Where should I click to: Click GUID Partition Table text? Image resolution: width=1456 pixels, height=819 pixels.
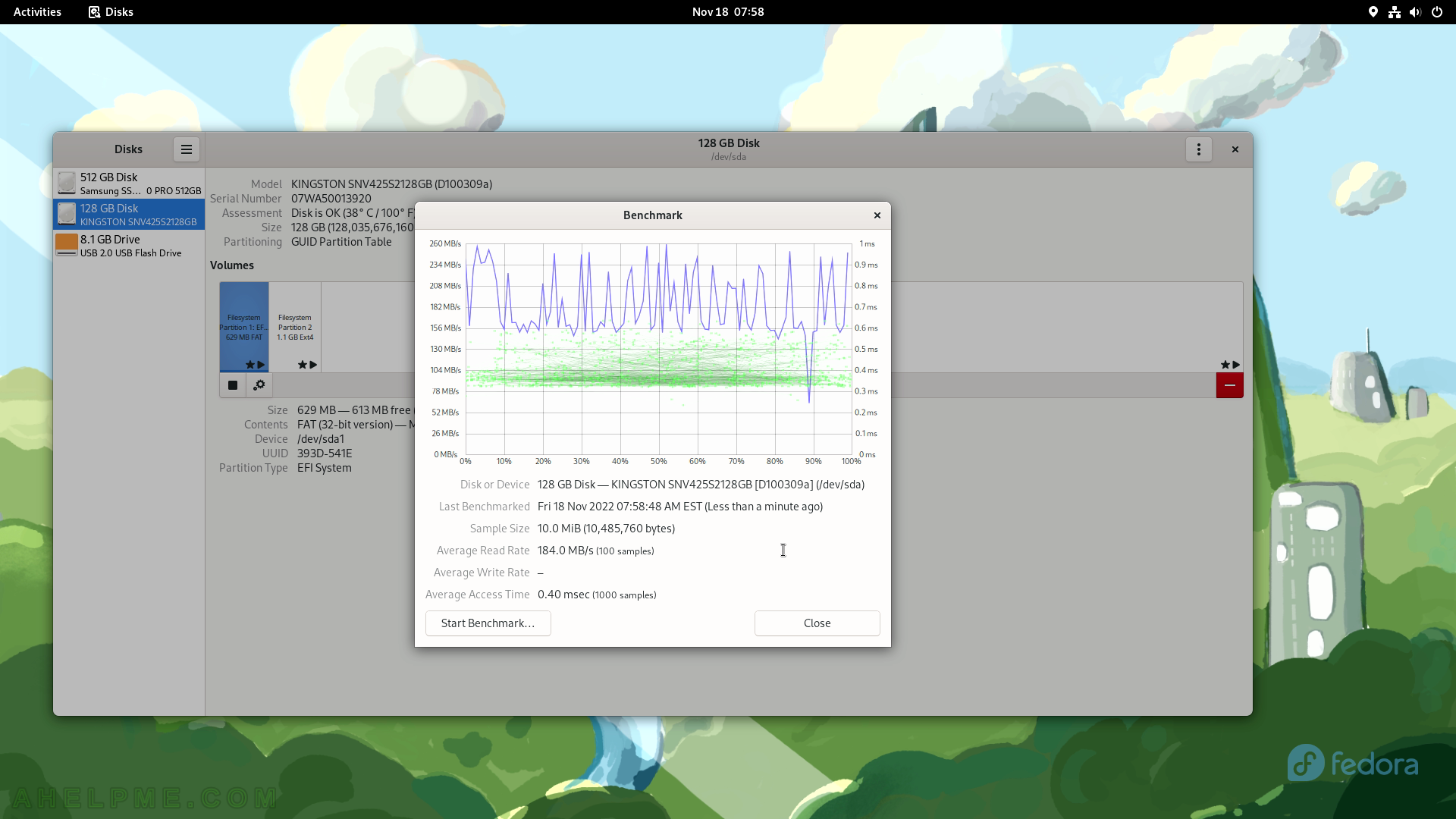(x=341, y=242)
